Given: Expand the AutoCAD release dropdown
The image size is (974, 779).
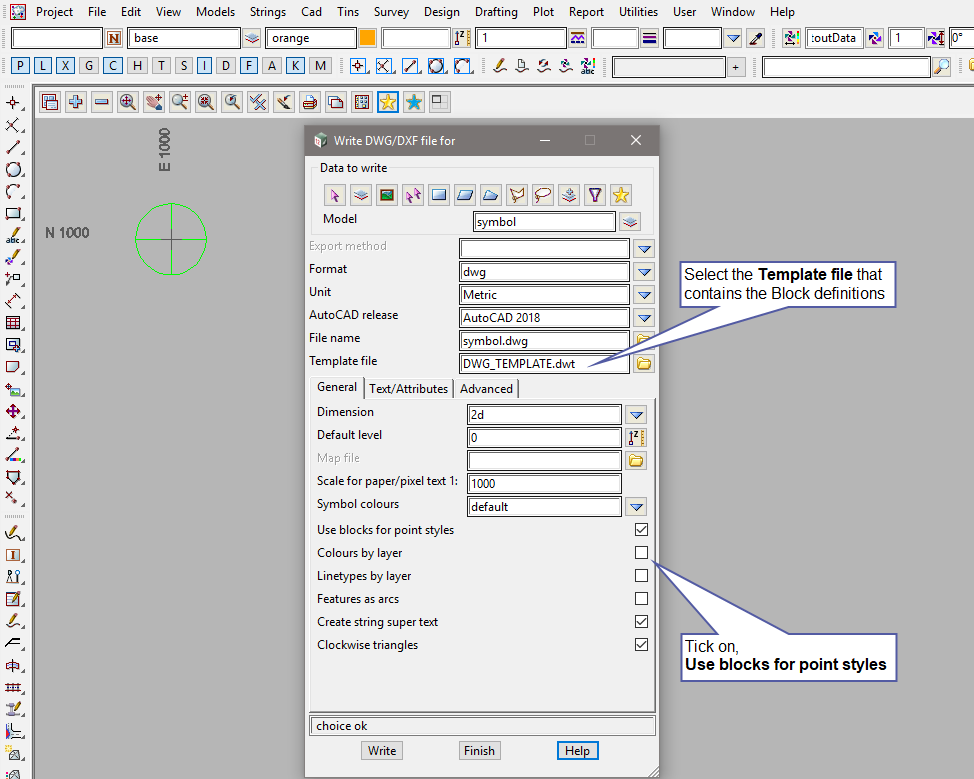Looking at the screenshot, I should click(644, 318).
